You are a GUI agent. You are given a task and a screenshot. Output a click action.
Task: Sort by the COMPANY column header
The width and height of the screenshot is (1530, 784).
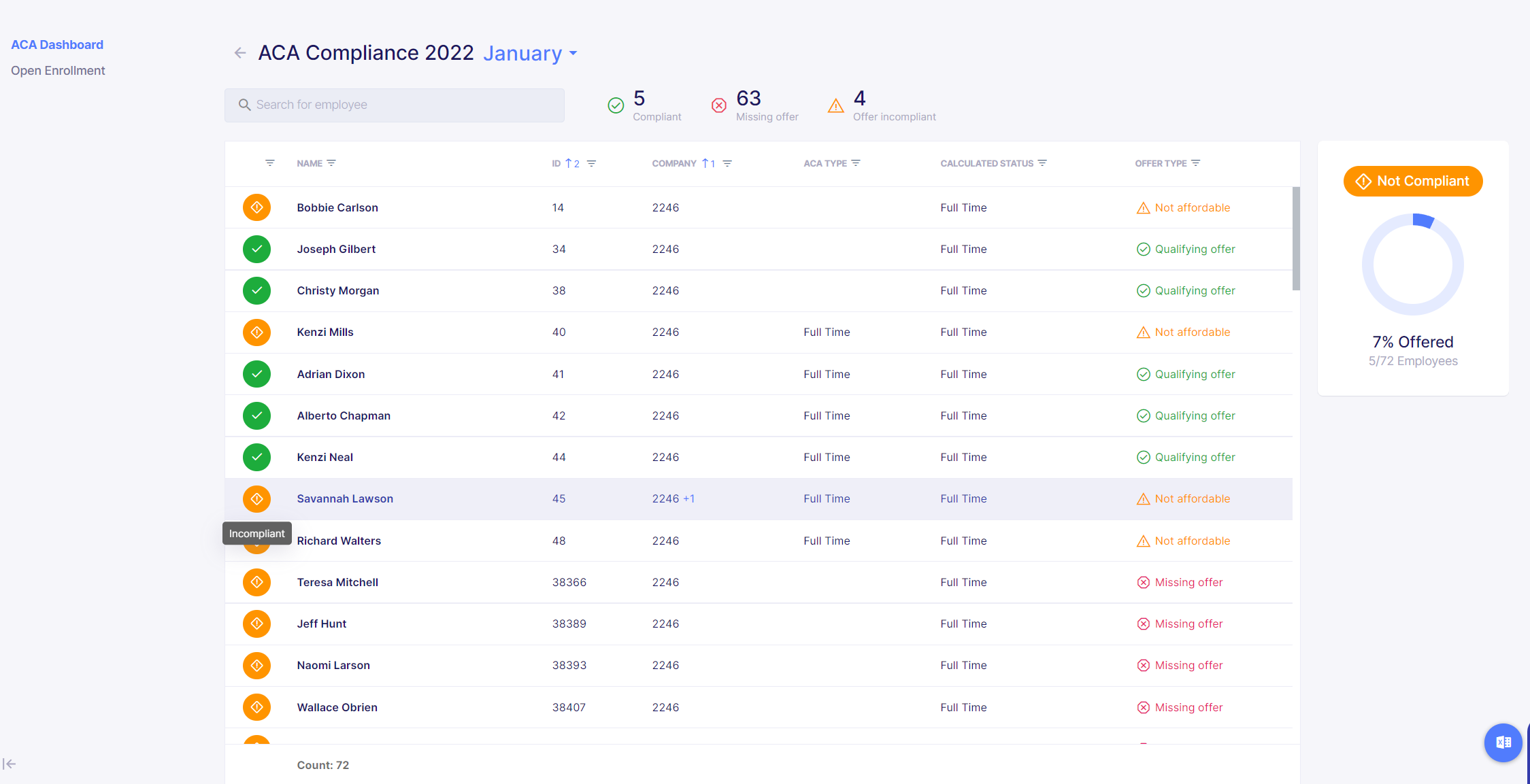pos(674,163)
